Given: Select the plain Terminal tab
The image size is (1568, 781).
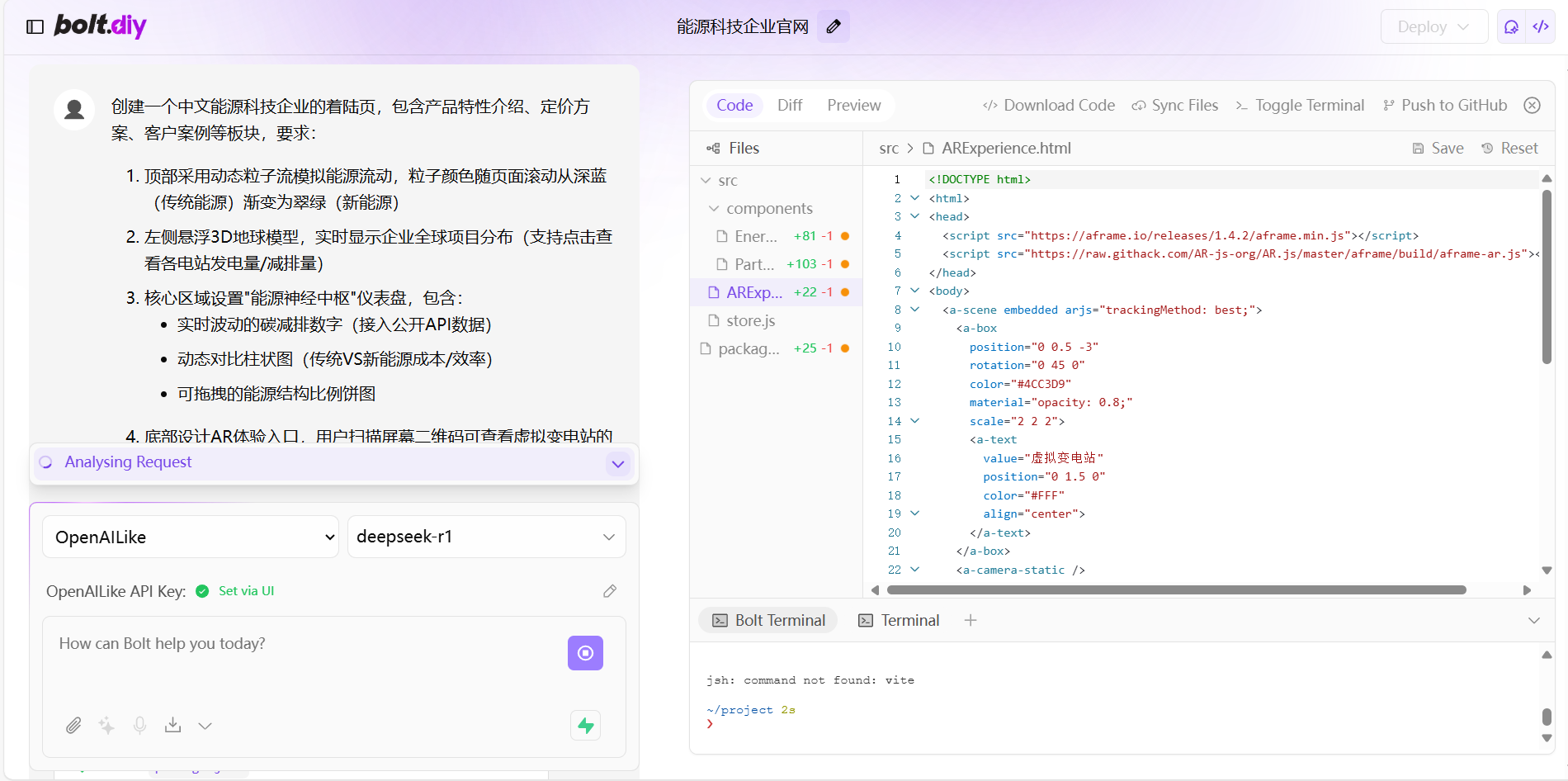Looking at the screenshot, I should pos(899,620).
